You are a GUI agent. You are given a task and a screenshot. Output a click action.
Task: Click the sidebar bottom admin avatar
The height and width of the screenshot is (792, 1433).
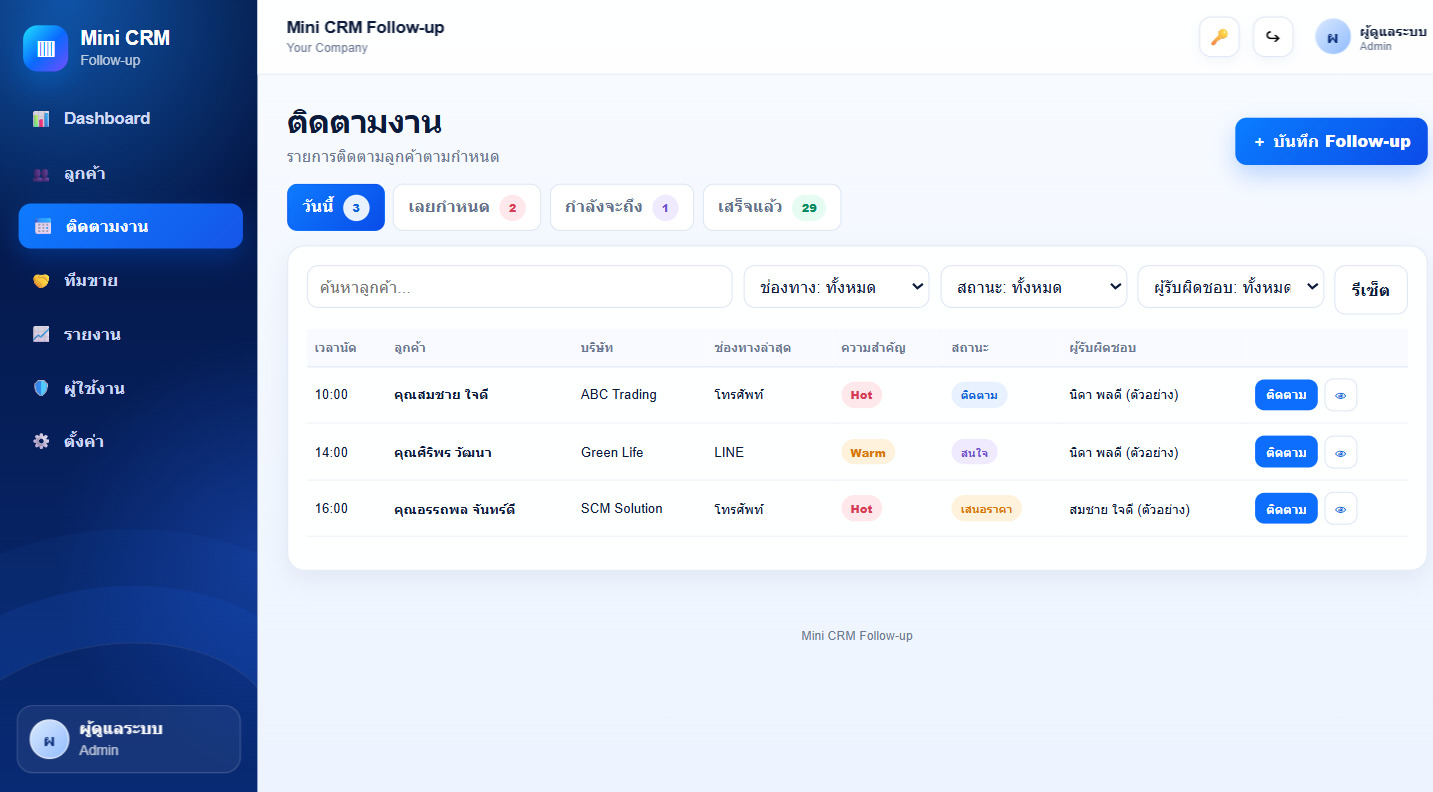click(49, 739)
